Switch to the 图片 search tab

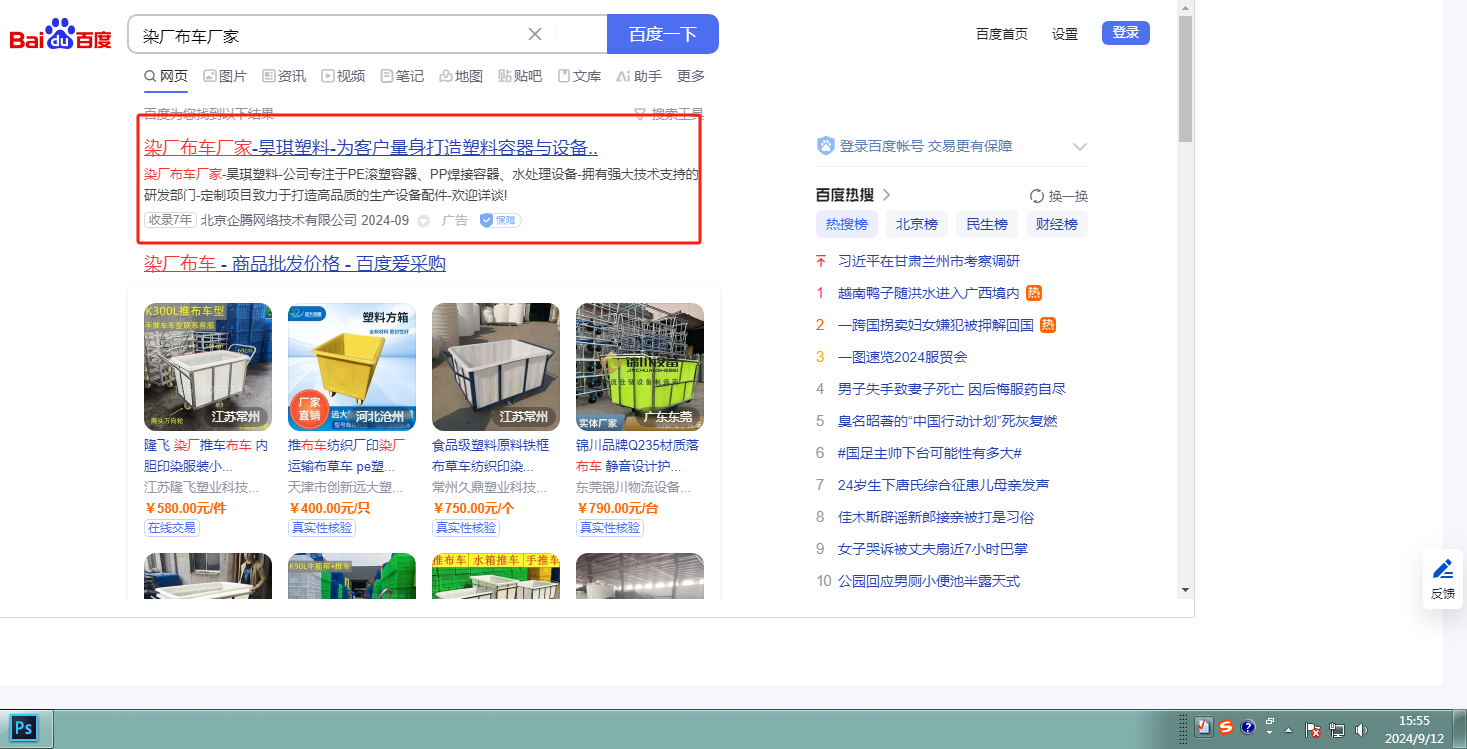[225, 76]
